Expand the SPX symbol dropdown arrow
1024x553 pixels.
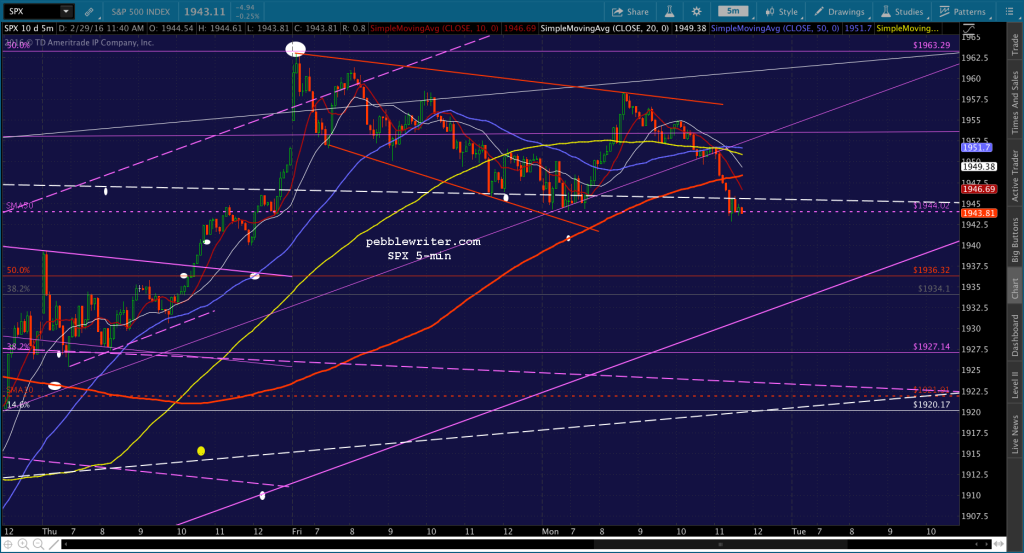[66, 11]
